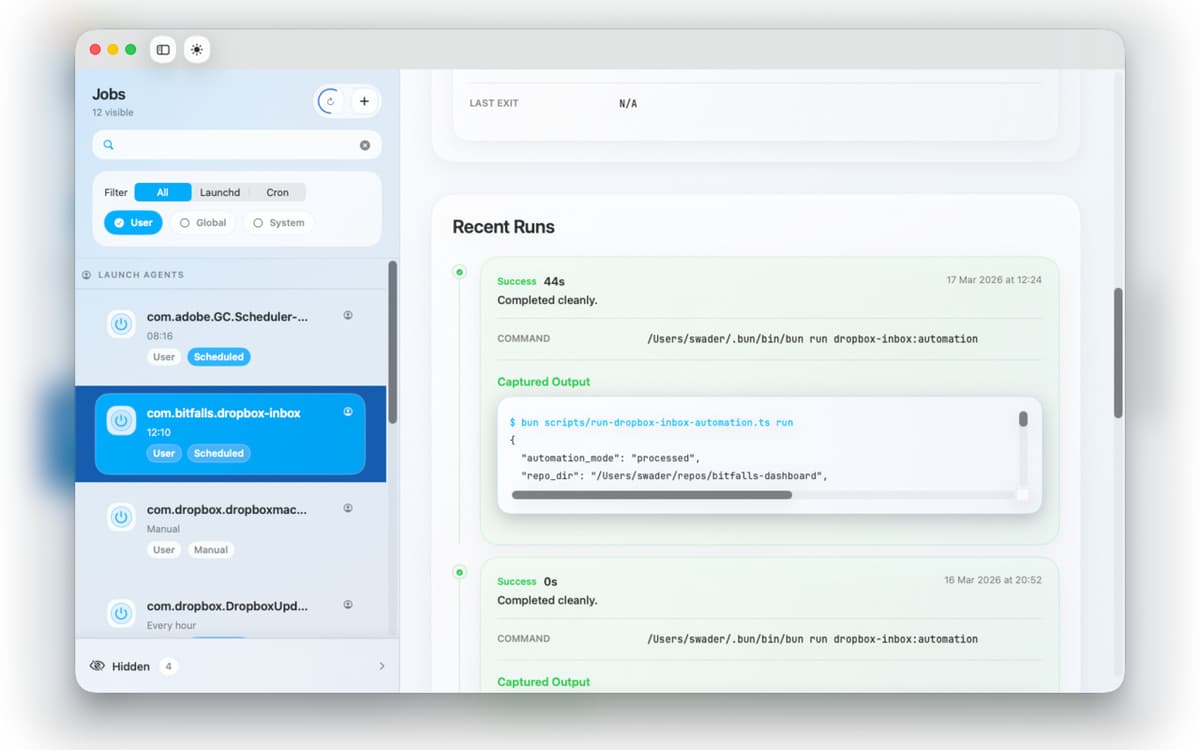Select the All filter tab
Image resolution: width=1200 pixels, height=750 pixels.
pyautogui.click(x=162, y=192)
